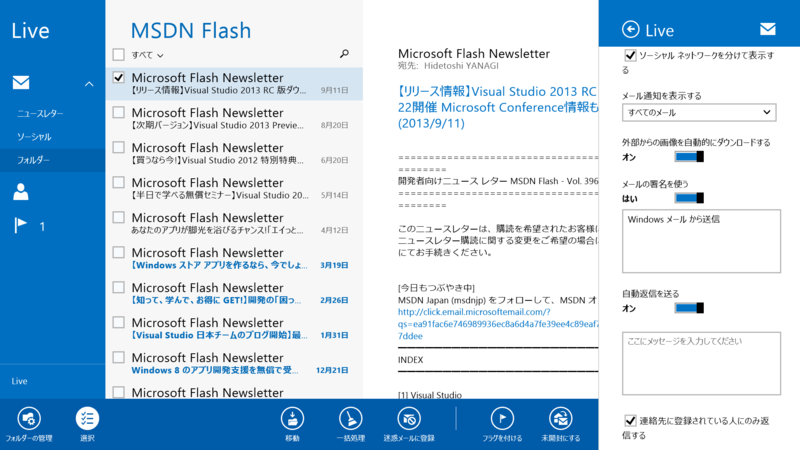
Task: Check the 1月31日 message checkbox
Action: [118, 322]
